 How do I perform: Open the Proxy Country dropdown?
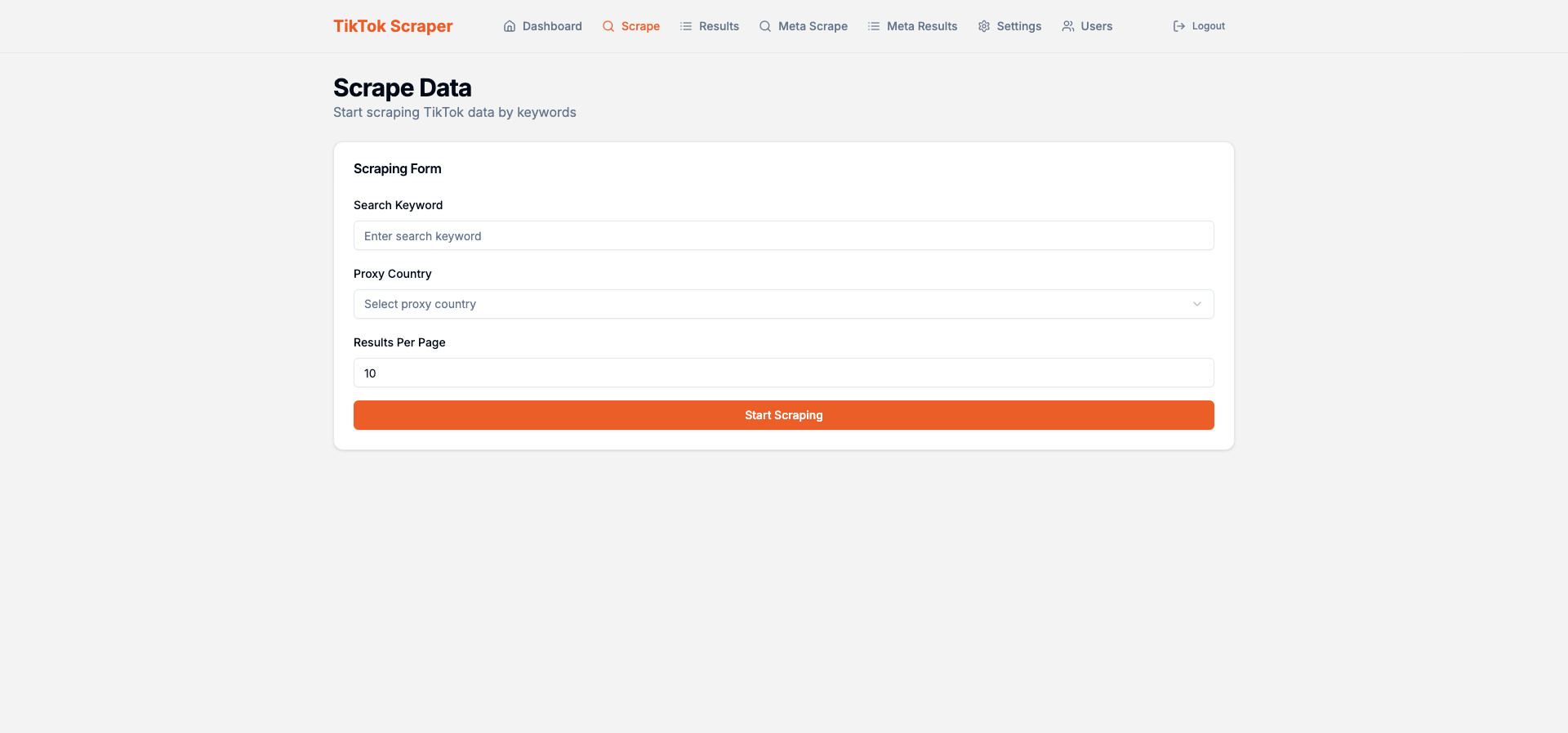coord(782,304)
